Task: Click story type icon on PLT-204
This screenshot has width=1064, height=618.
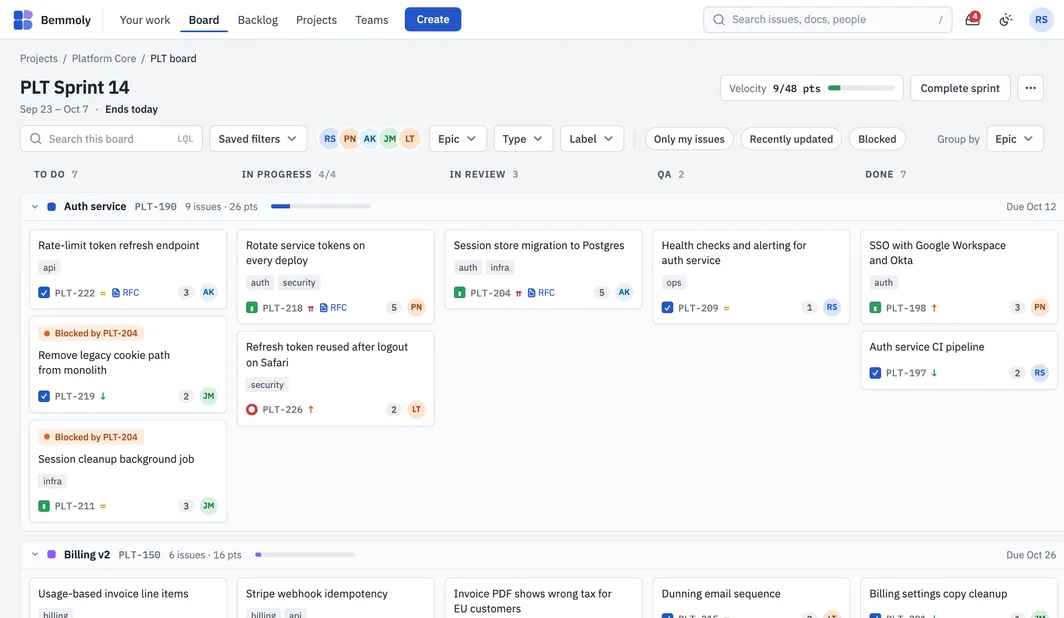Action: (459, 293)
